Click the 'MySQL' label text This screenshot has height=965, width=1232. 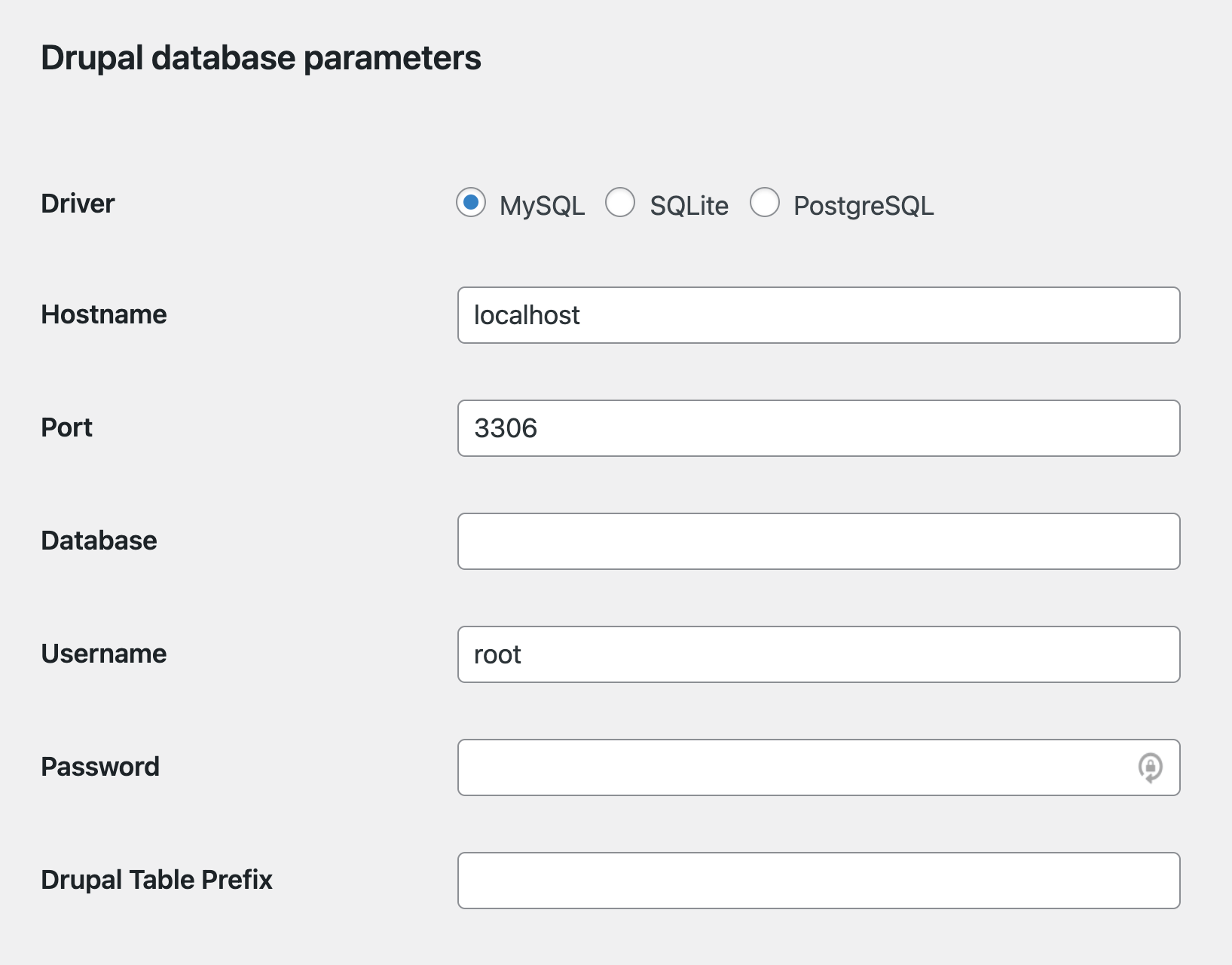[x=542, y=206]
